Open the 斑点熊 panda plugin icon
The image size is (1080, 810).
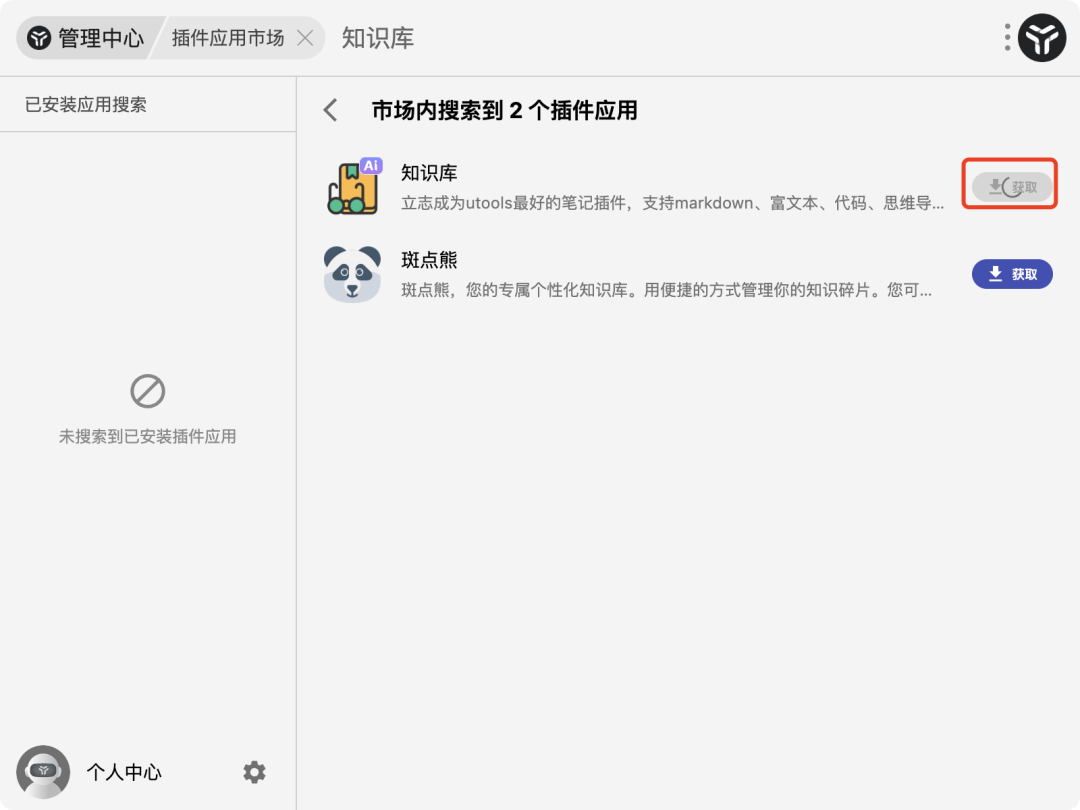[x=353, y=274]
